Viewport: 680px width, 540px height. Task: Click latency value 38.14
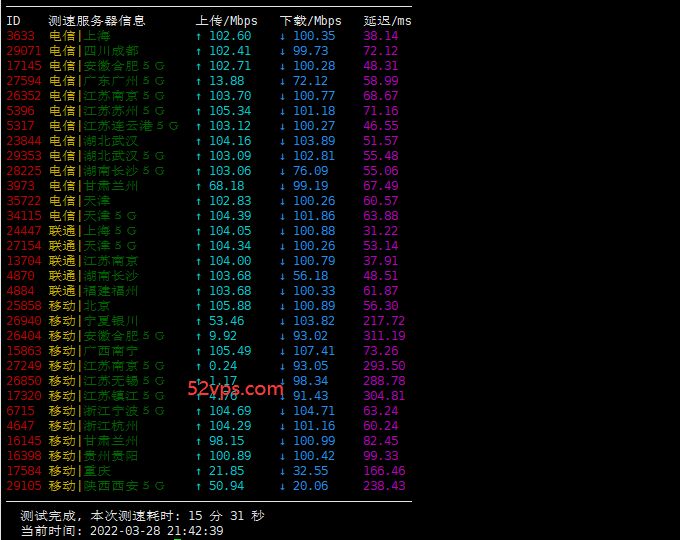(380, 36)
